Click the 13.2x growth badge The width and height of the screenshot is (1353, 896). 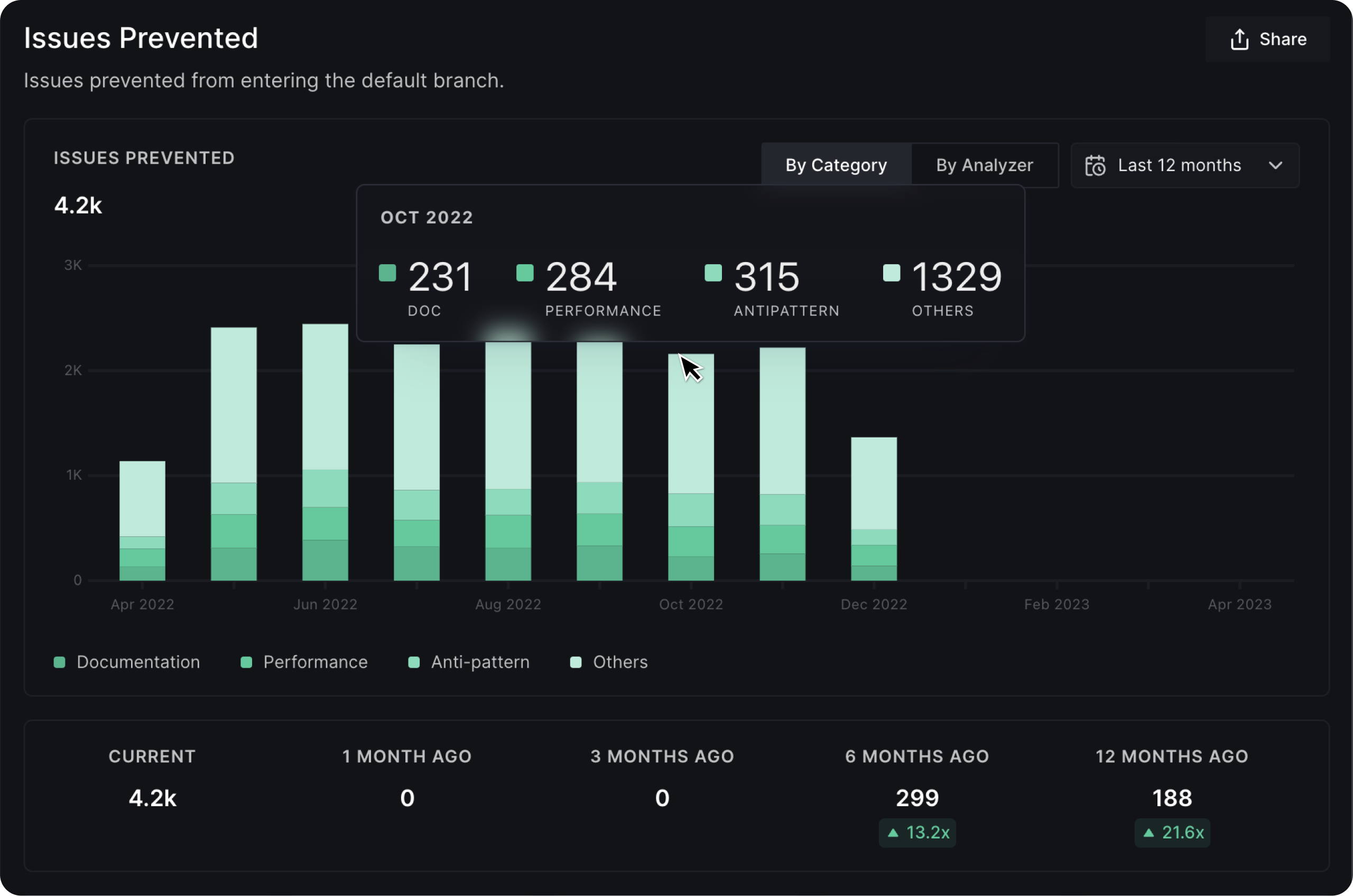pyautogui.click(x=917, y=833)
